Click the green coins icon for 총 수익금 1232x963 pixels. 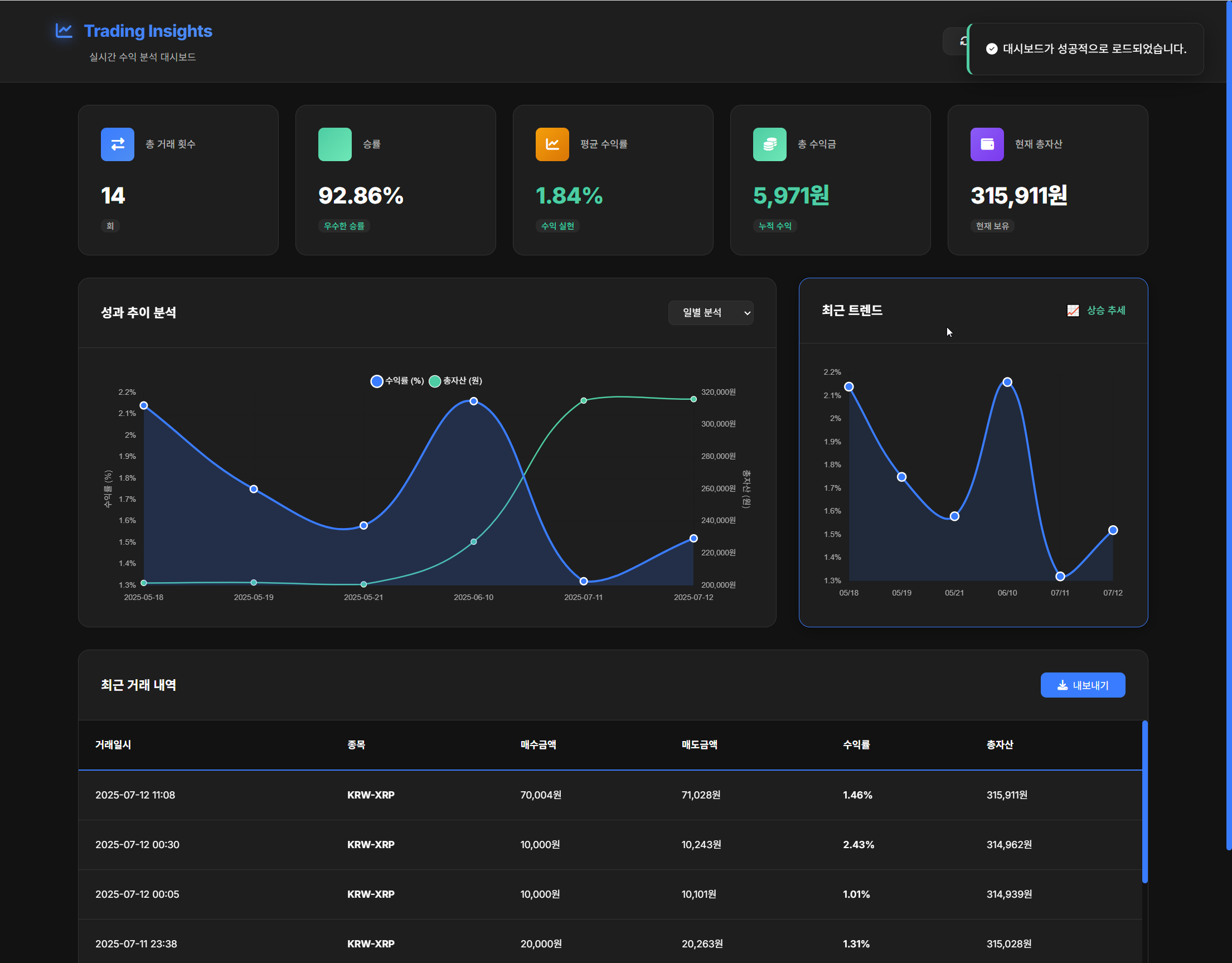pyautogui.click(x=769, y=144)
